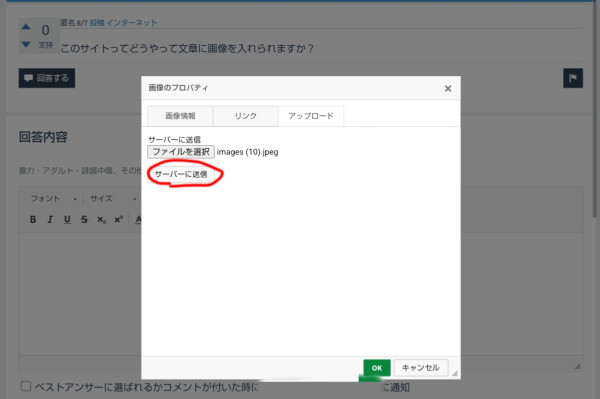This screenshot has height=399, width=600.
Task: Click the キャンセル button
Action: point(421,368)
